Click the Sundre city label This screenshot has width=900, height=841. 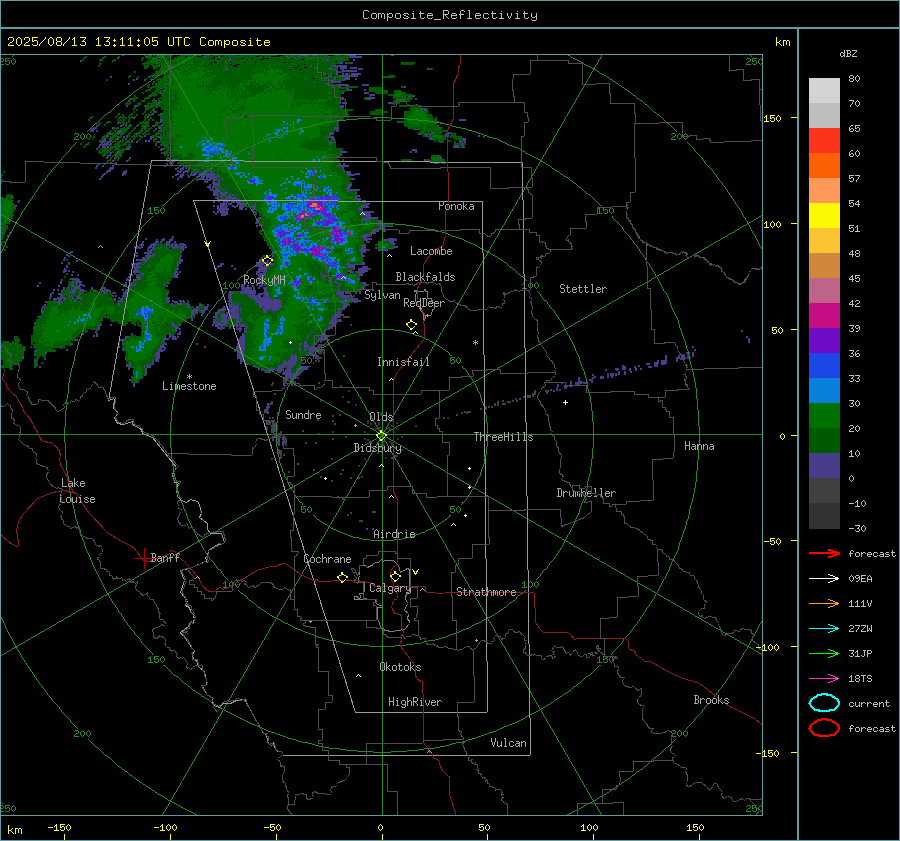tap(303, 414)
